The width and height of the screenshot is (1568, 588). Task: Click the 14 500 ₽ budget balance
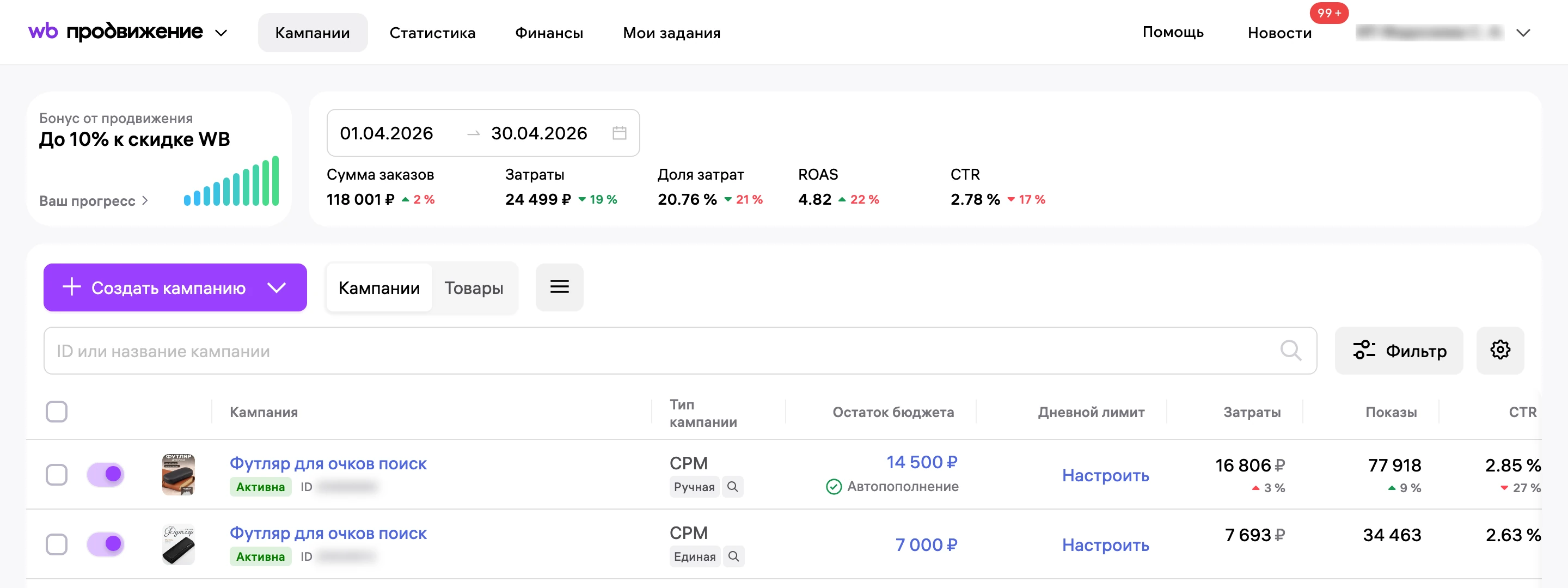pyautogui.click(x=922, y=462)
